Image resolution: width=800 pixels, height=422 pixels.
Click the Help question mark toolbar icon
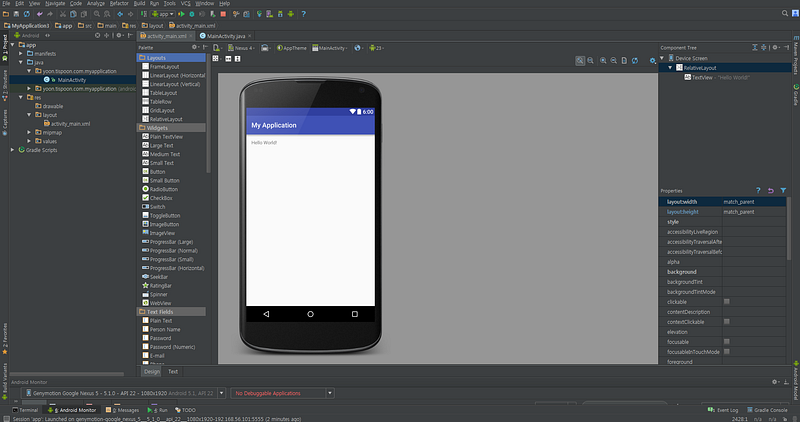click(304, 14)
